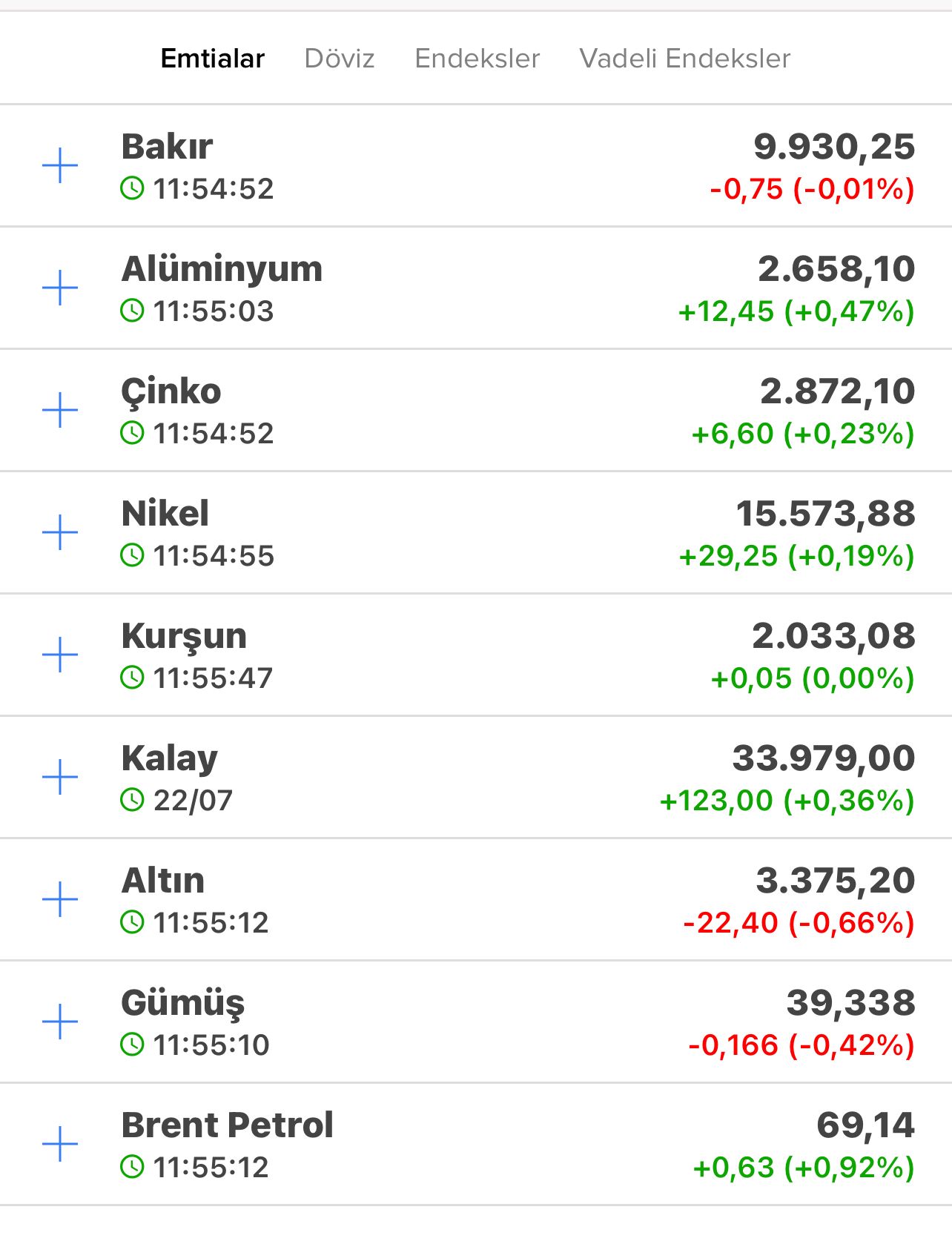This screenshot has width=952, height=1241.
Task: Open the Endeksler tab
Action: click(477, 58)
